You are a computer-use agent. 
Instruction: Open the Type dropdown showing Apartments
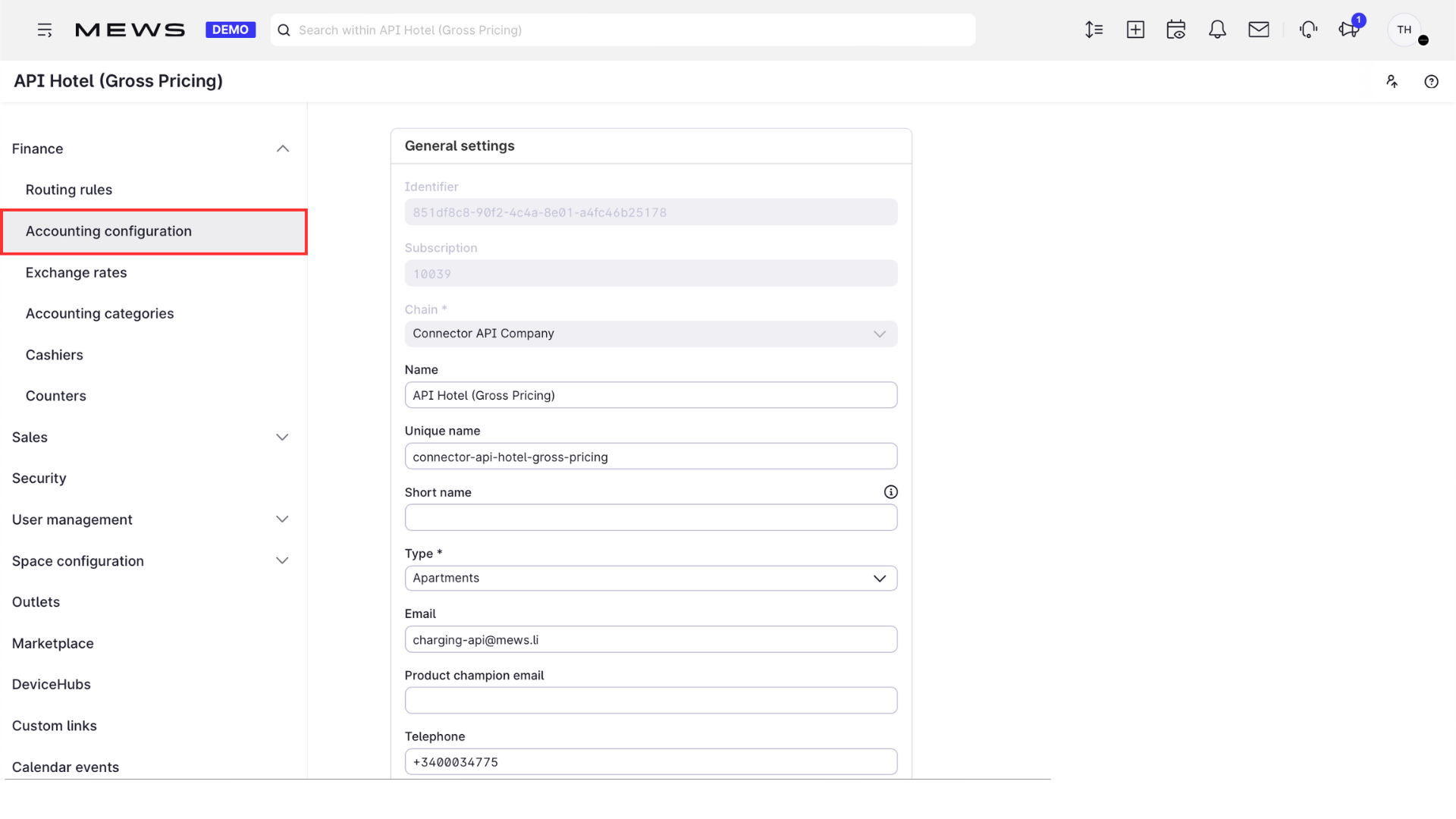click(x=651, y=578)
